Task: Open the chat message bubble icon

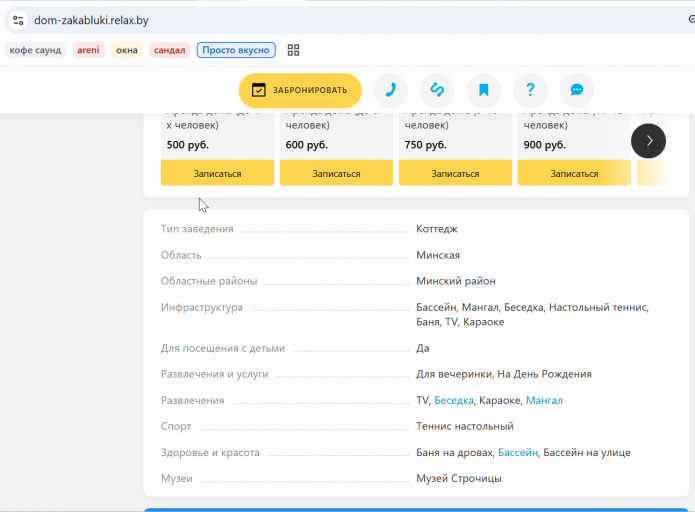Action: pyautogui.click(x=577, y=90)
